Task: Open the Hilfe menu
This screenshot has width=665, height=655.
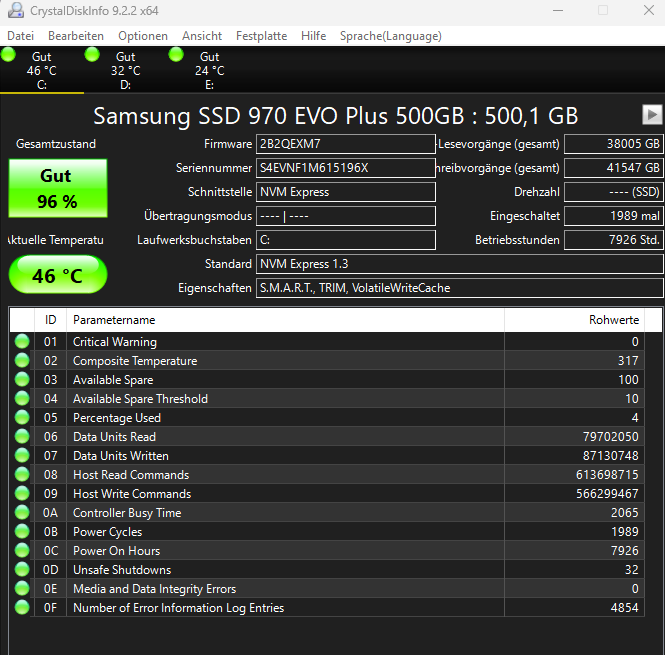Action: 313,36
